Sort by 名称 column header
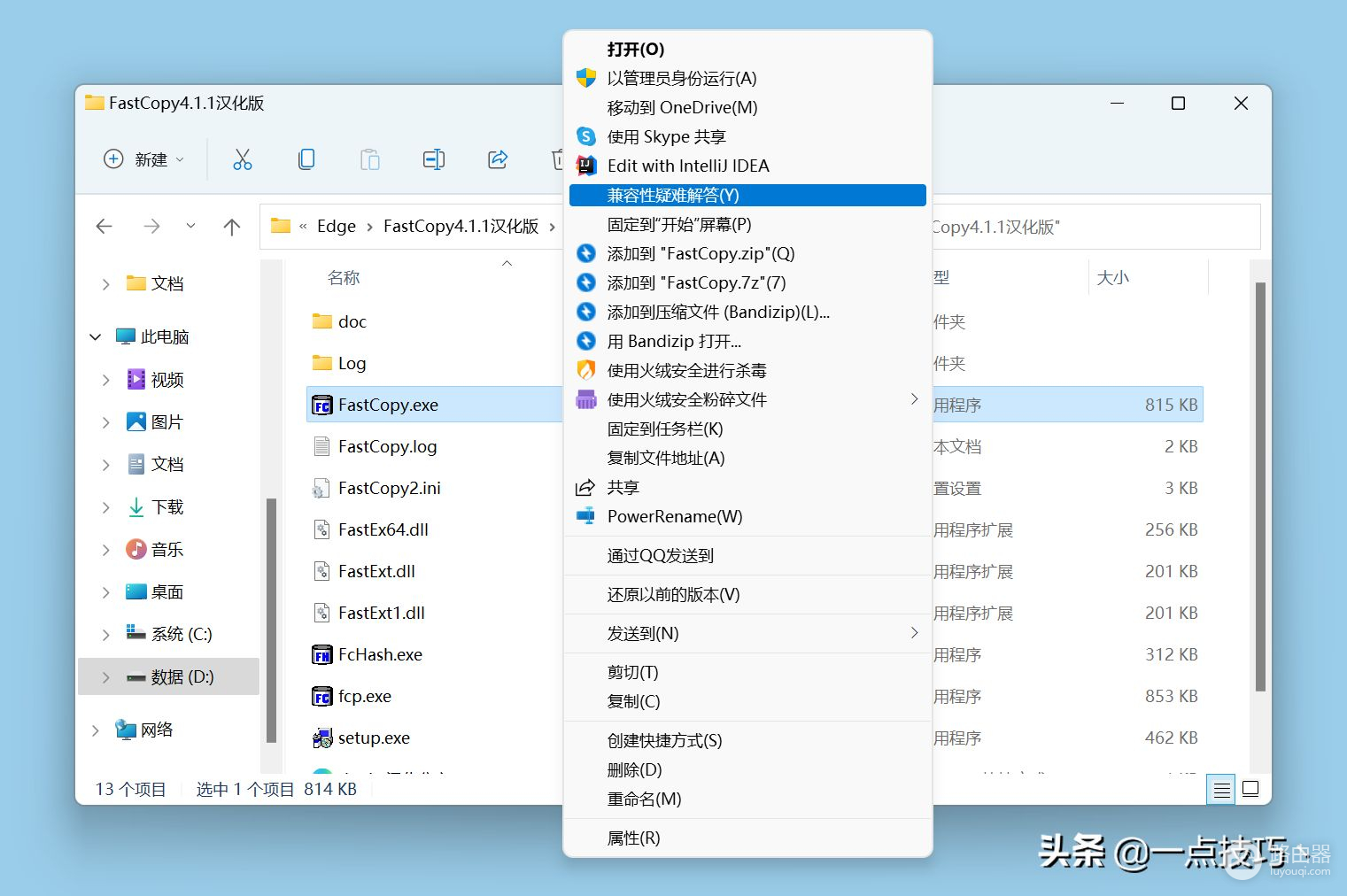1347x896 pixels. pyautogui.click(x=344, y=278)
